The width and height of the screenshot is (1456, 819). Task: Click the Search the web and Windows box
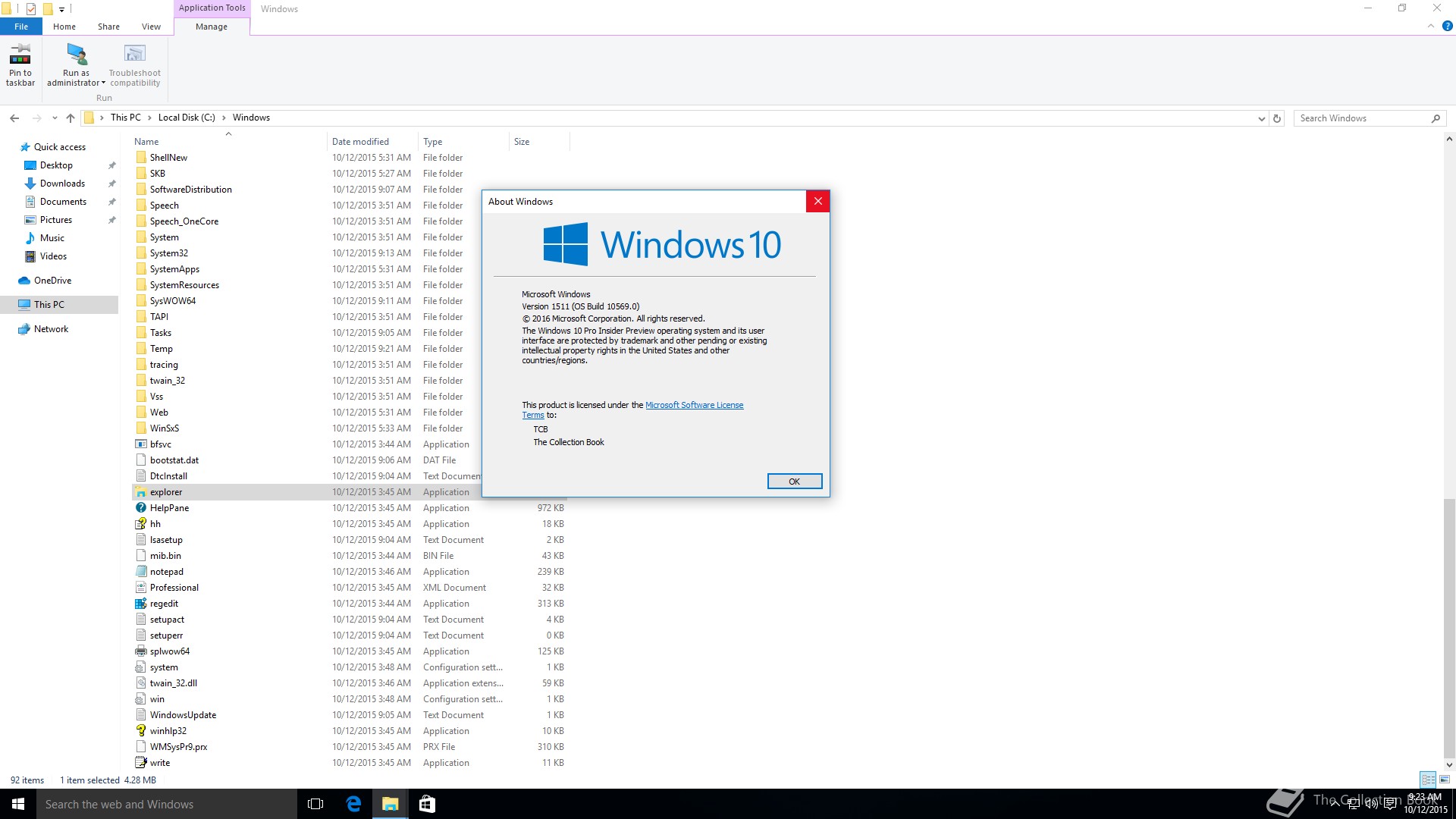click(167, 804)
